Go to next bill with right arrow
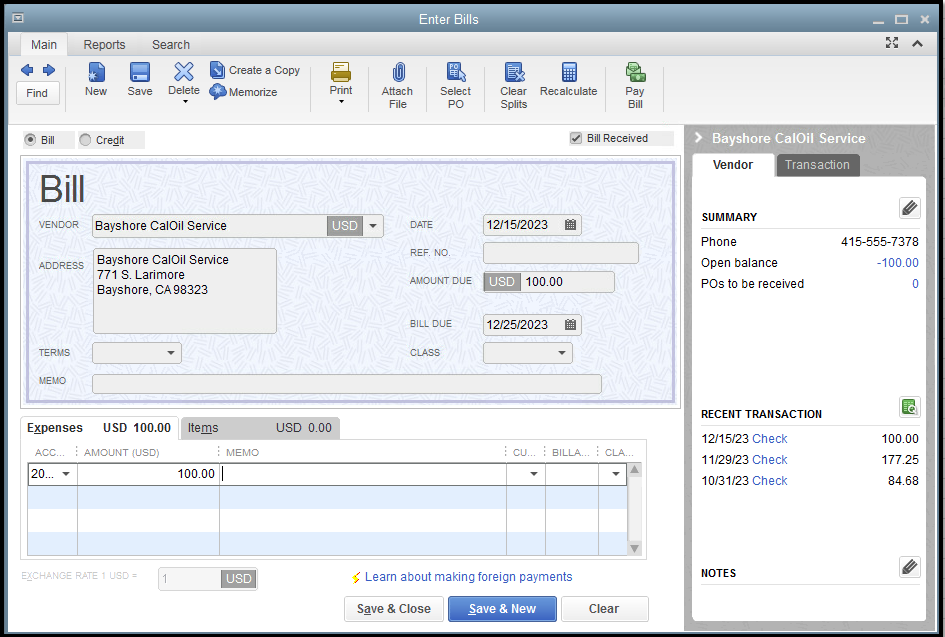This screenshot has width=945, height=637. click(x=49, y=70)
